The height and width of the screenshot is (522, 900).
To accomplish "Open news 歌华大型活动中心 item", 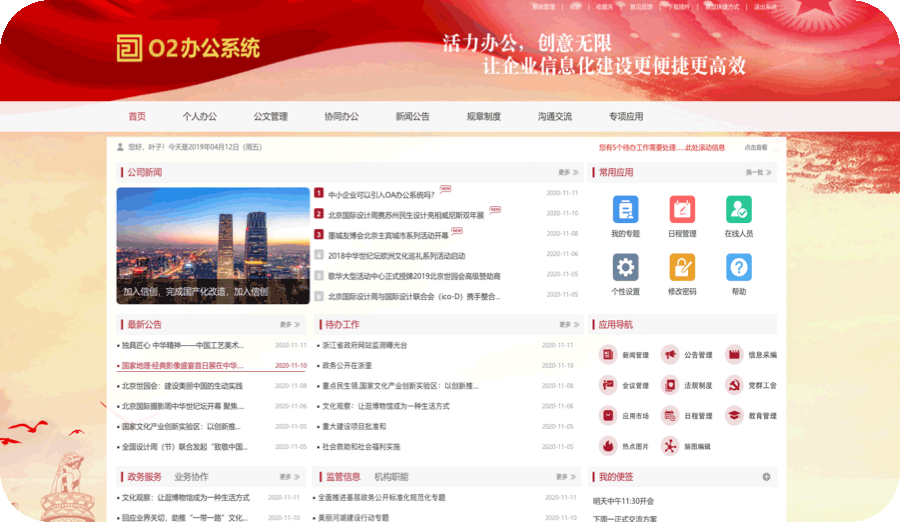I will click(414, 276).
